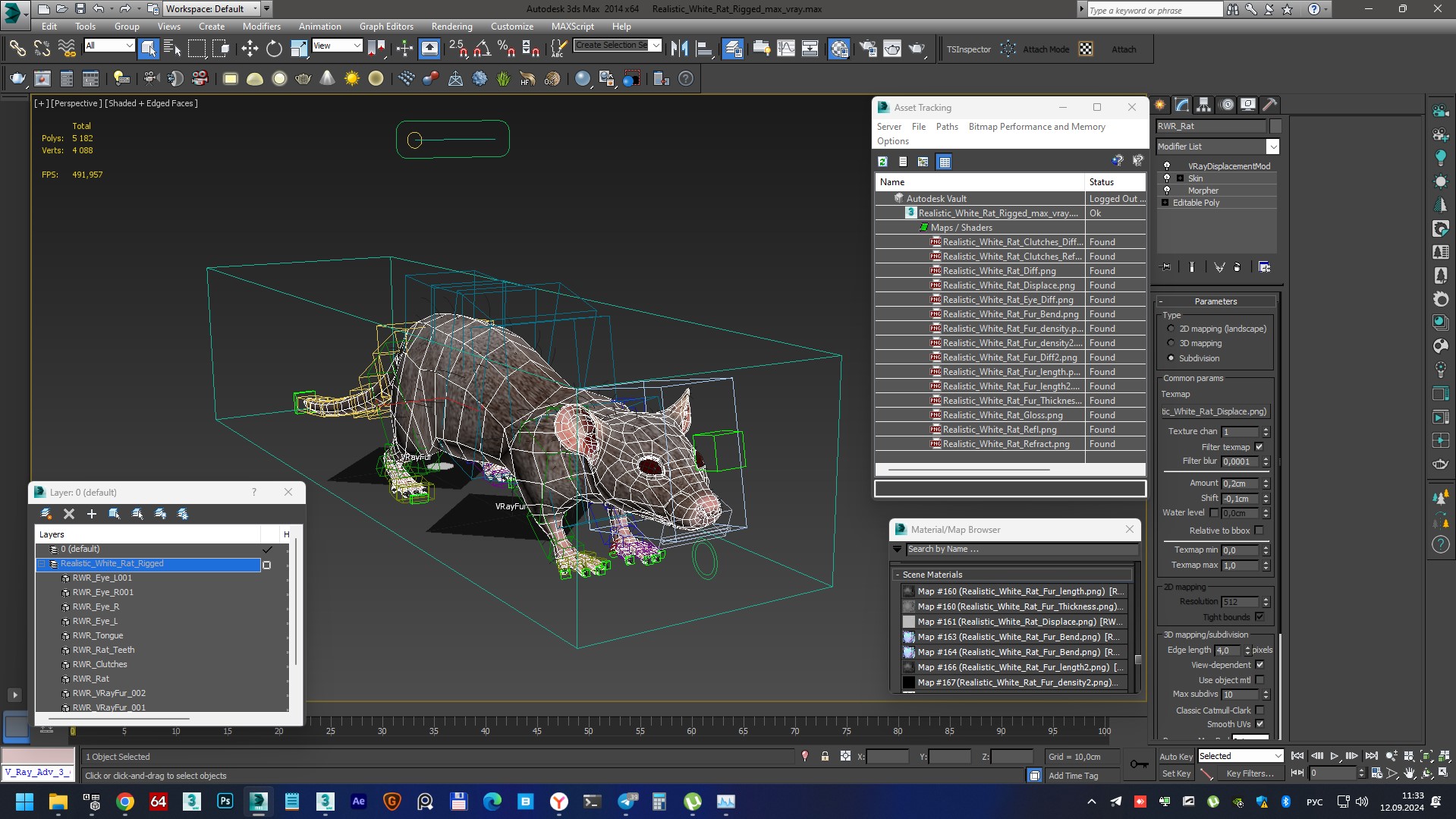
Task: Open Material/Map Browser options arrow
Action: (898, 549)
